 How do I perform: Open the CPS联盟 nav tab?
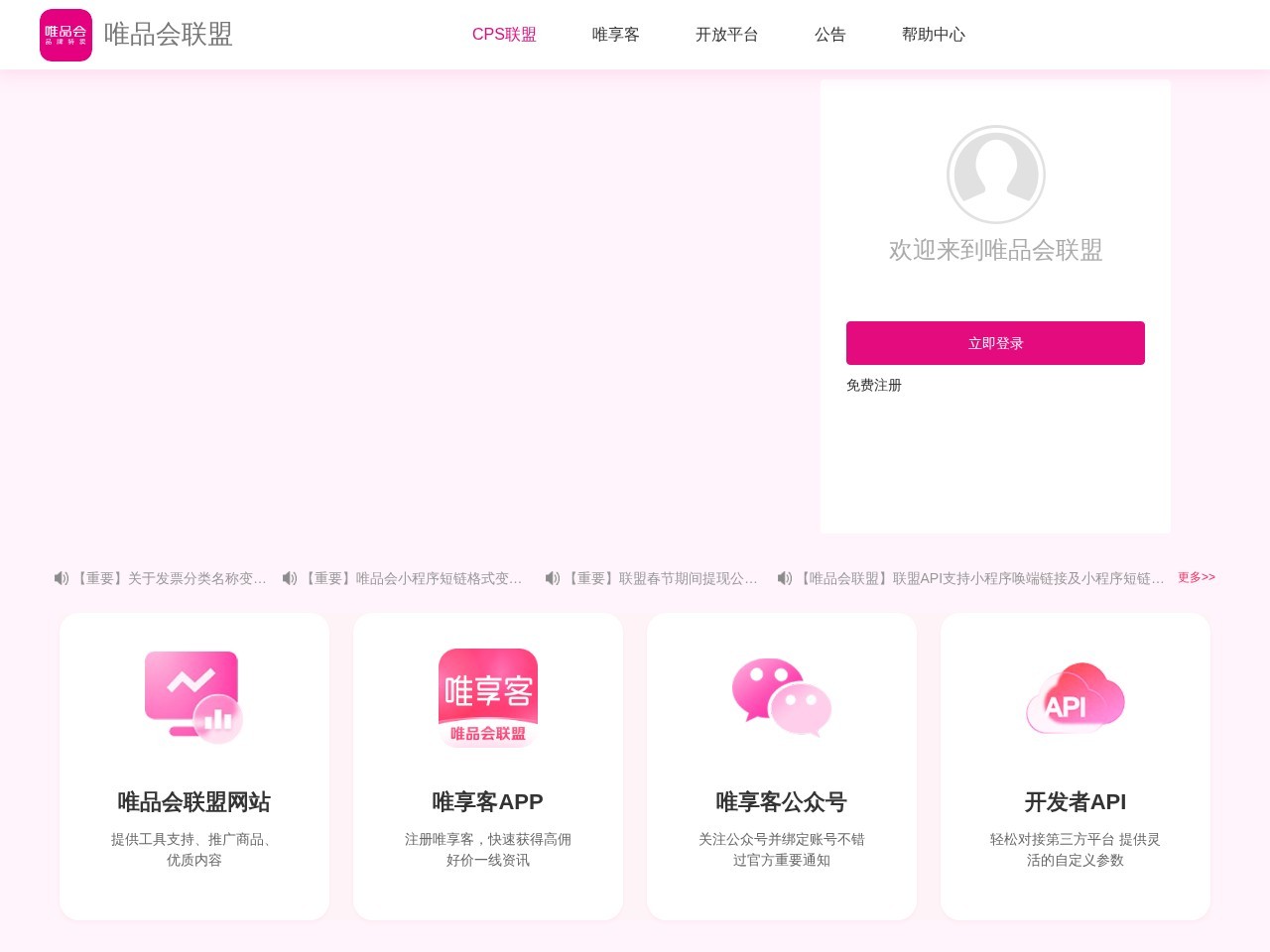pos(504,35)
